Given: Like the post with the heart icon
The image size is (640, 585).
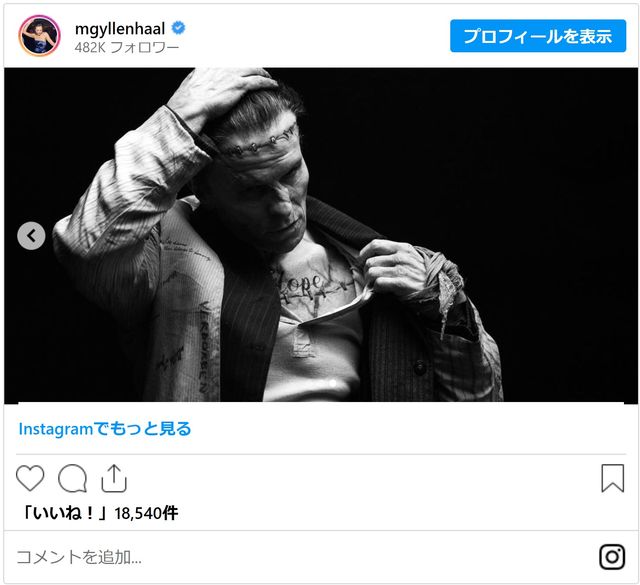Looking at the screenshot, I should tap(30, 478).
